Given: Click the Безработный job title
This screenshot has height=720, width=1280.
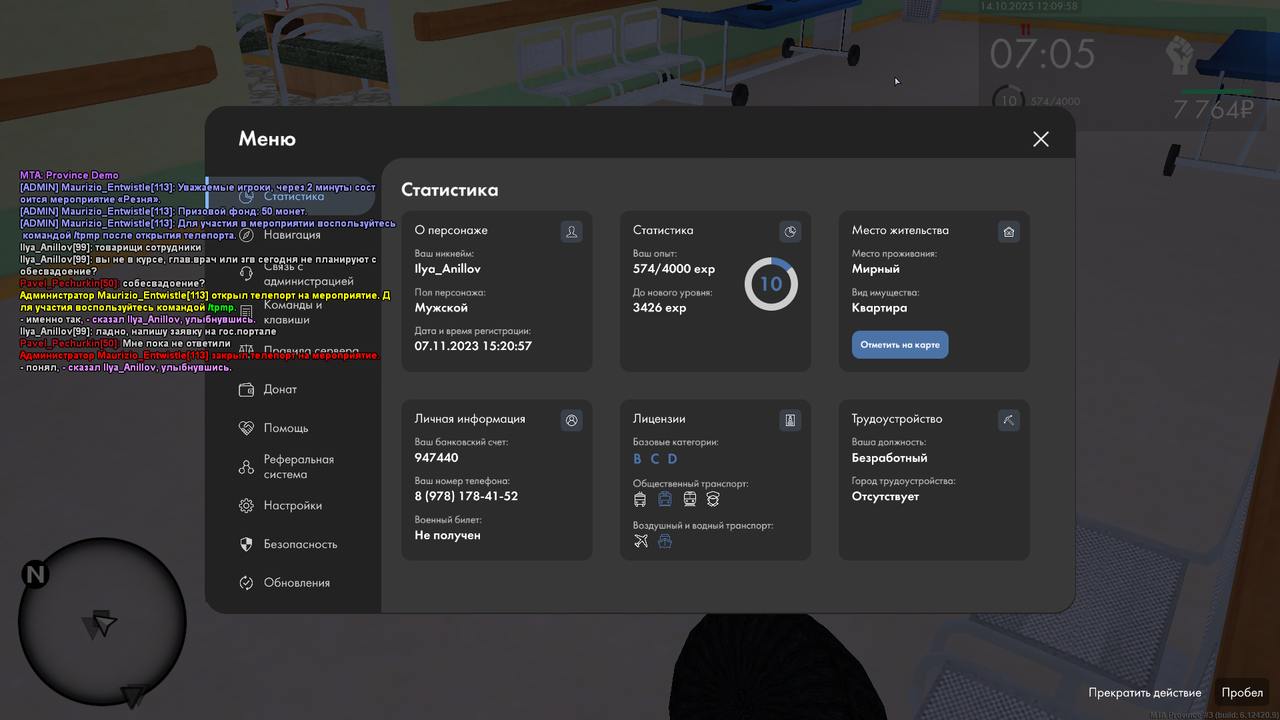Looking at the screenshot, I should 890,458.
